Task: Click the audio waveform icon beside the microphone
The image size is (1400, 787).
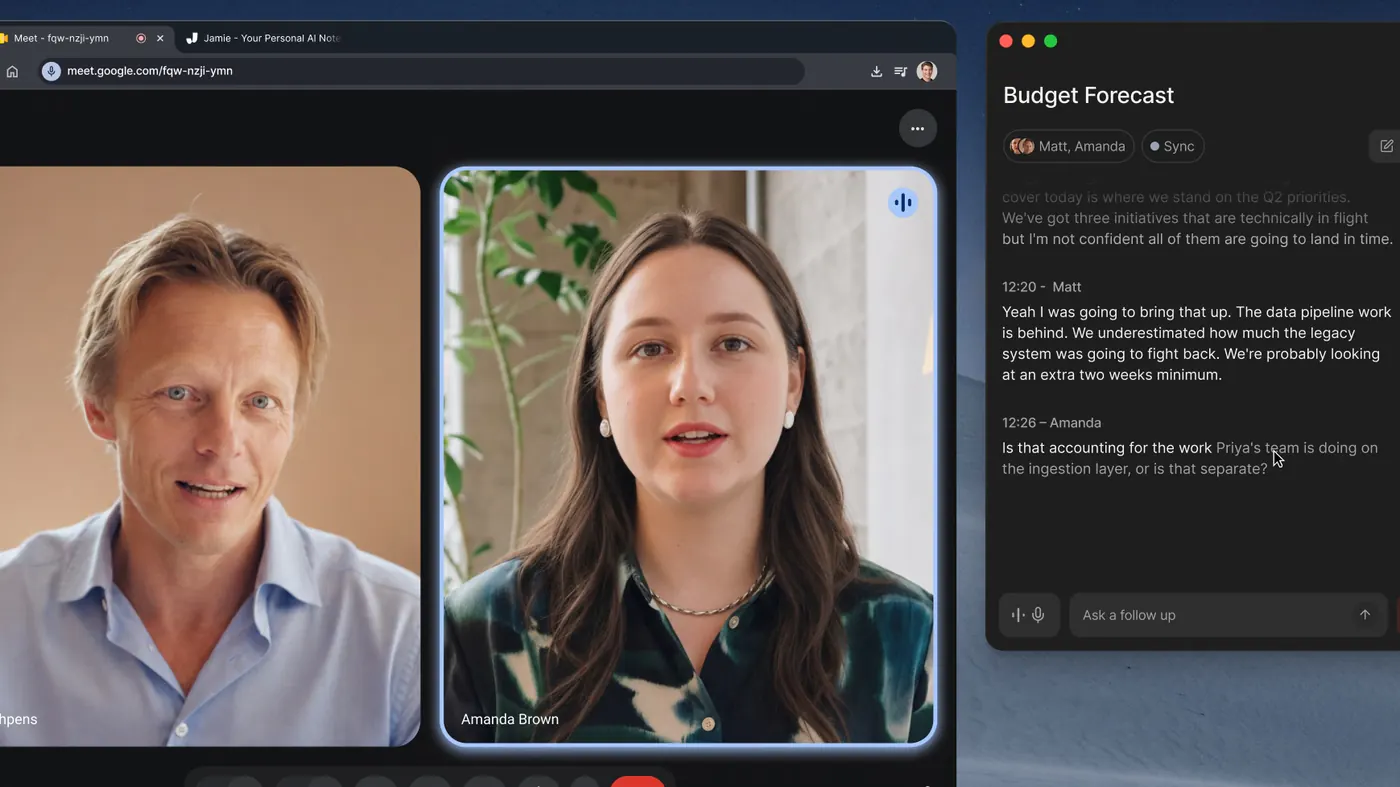Action: (x=1018, y=615)
